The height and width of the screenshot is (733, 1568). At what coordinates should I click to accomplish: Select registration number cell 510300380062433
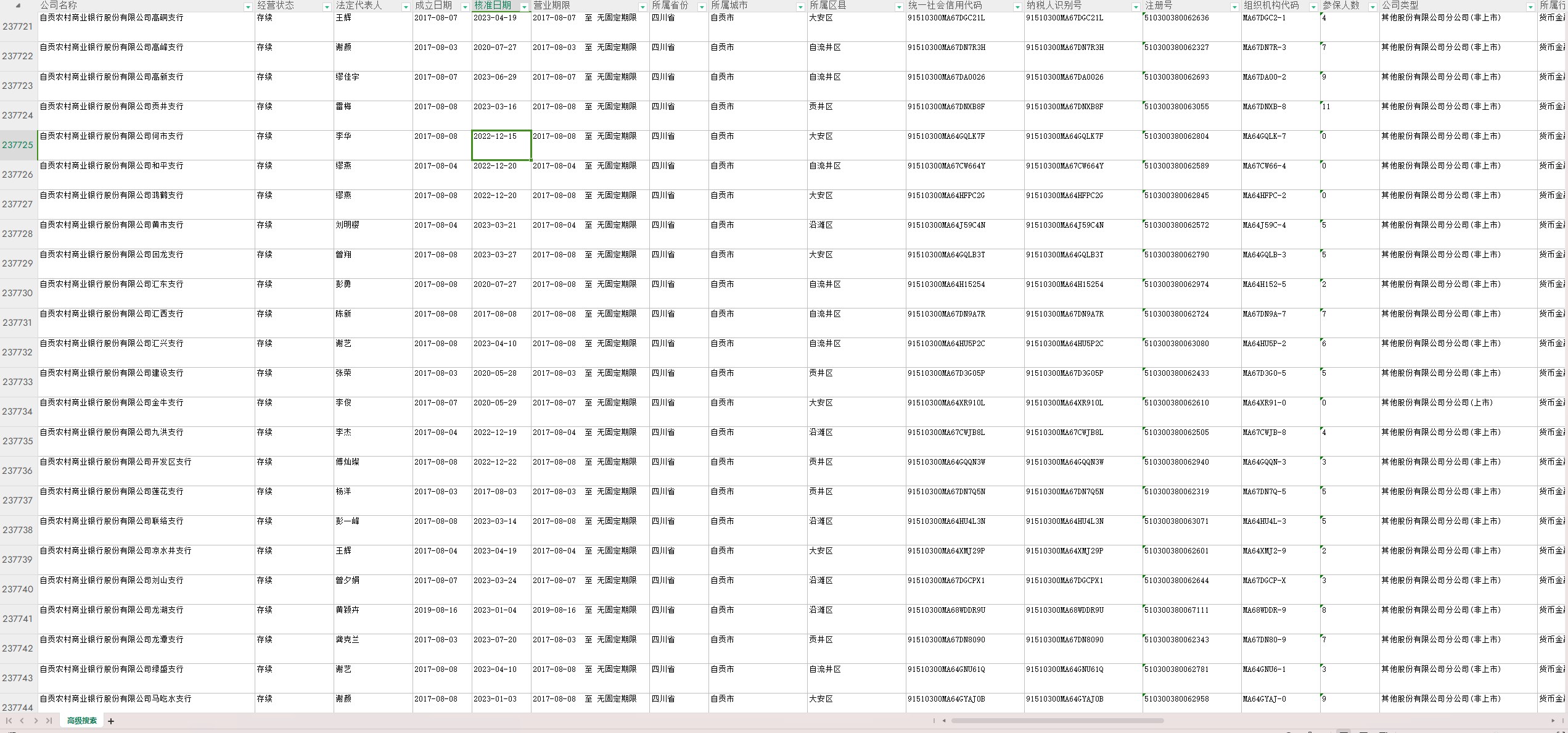(x=1192, y=382)
